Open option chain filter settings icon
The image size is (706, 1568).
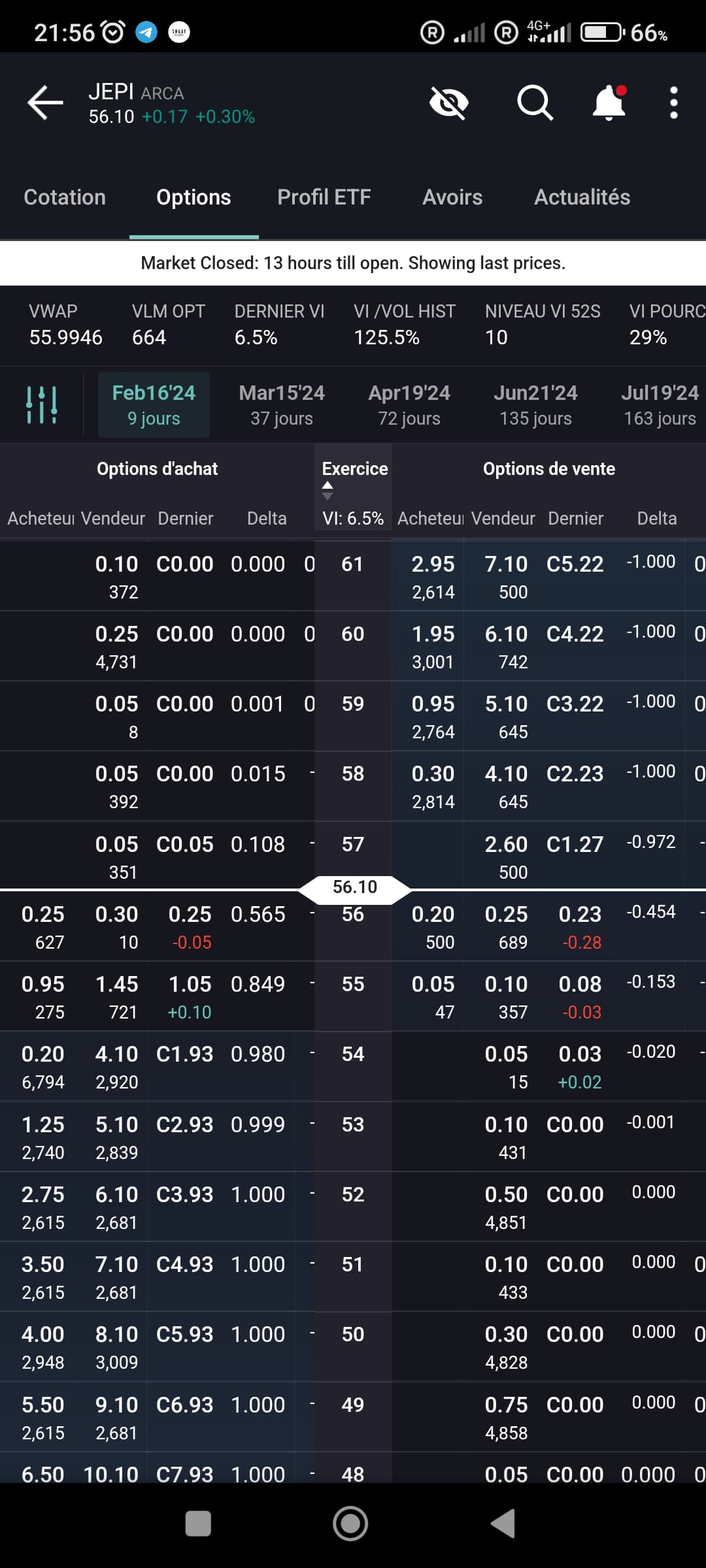click(42, 404)
